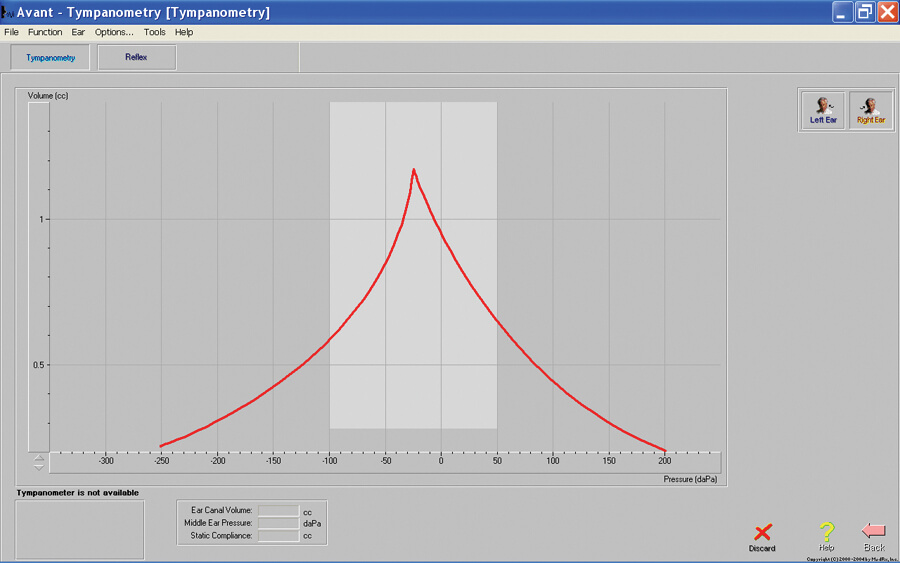The width and height of the screenshot is (900, 563).
Task: Expand the Options... menu
Action: click(114, 32)
